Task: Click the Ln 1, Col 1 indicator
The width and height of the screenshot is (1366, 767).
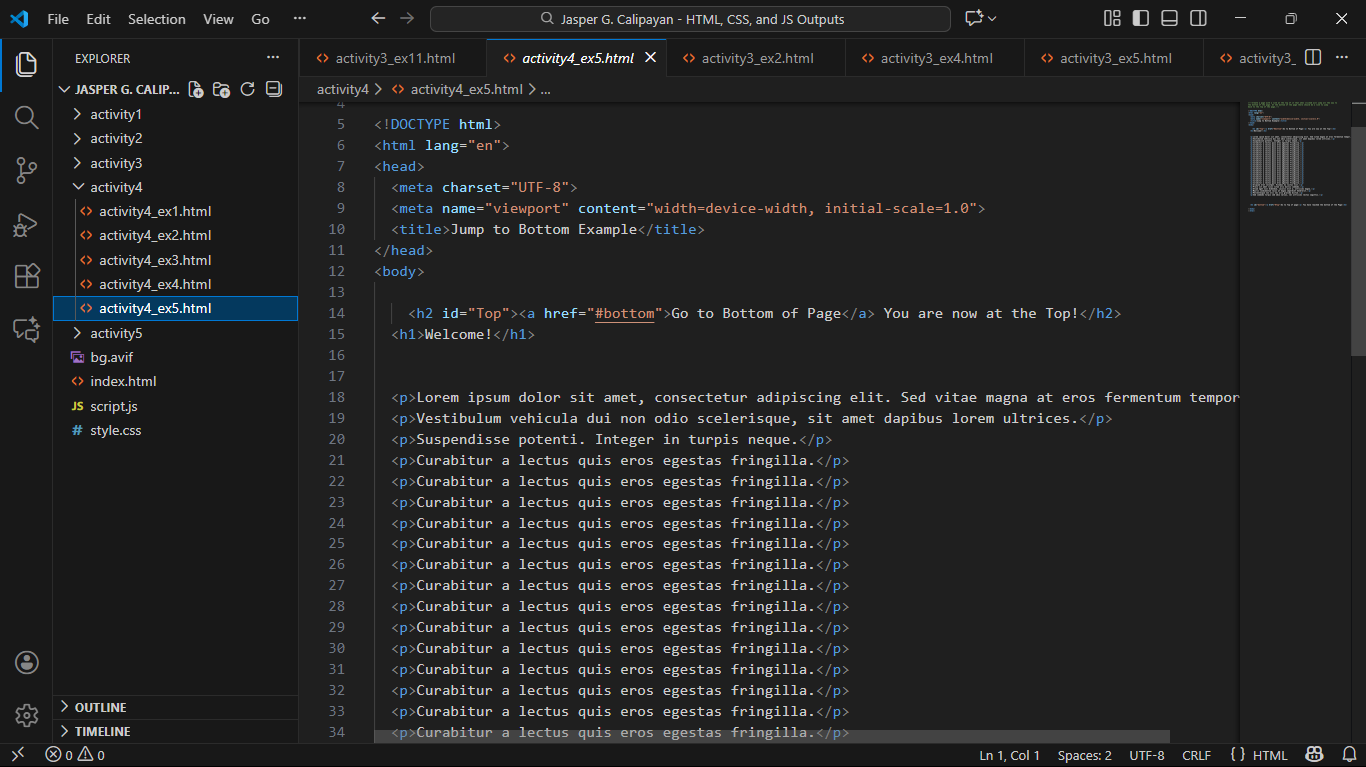Action: click(x=1009, y=756)
